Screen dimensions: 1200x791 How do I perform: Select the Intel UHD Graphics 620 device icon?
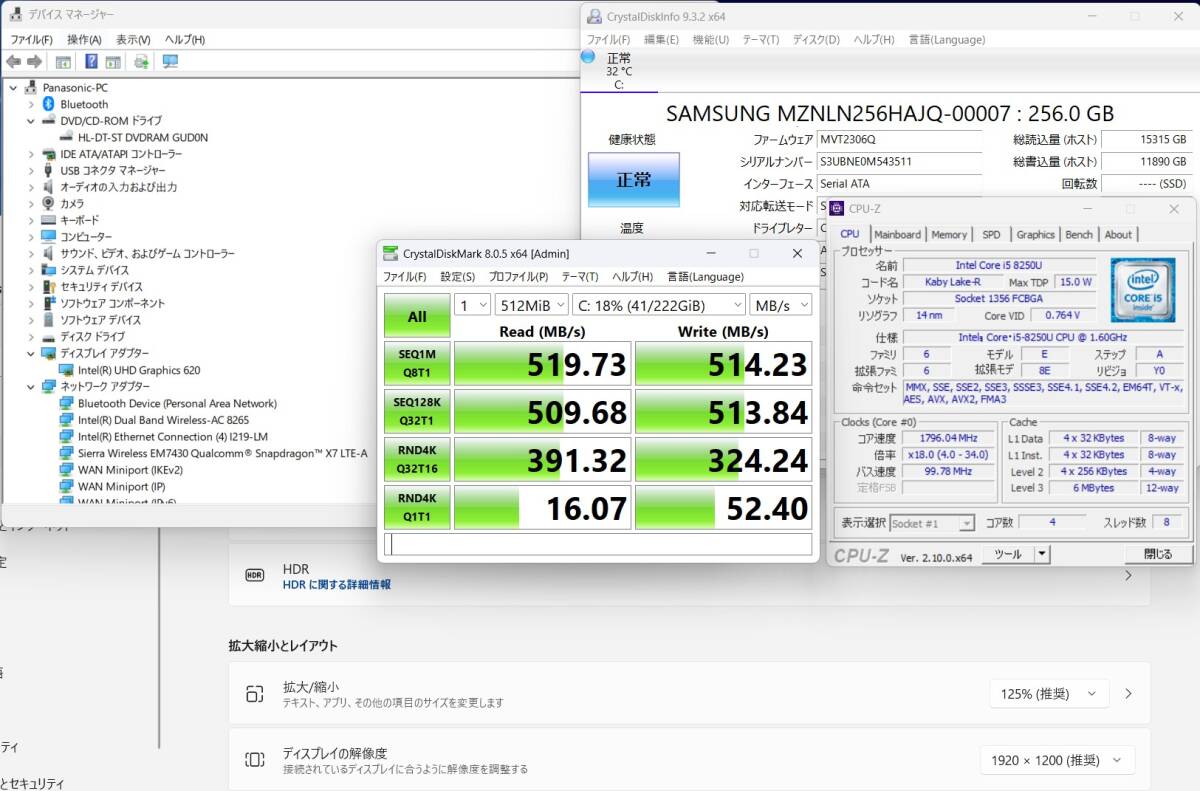pyautogui.click(x=66, y=370)
